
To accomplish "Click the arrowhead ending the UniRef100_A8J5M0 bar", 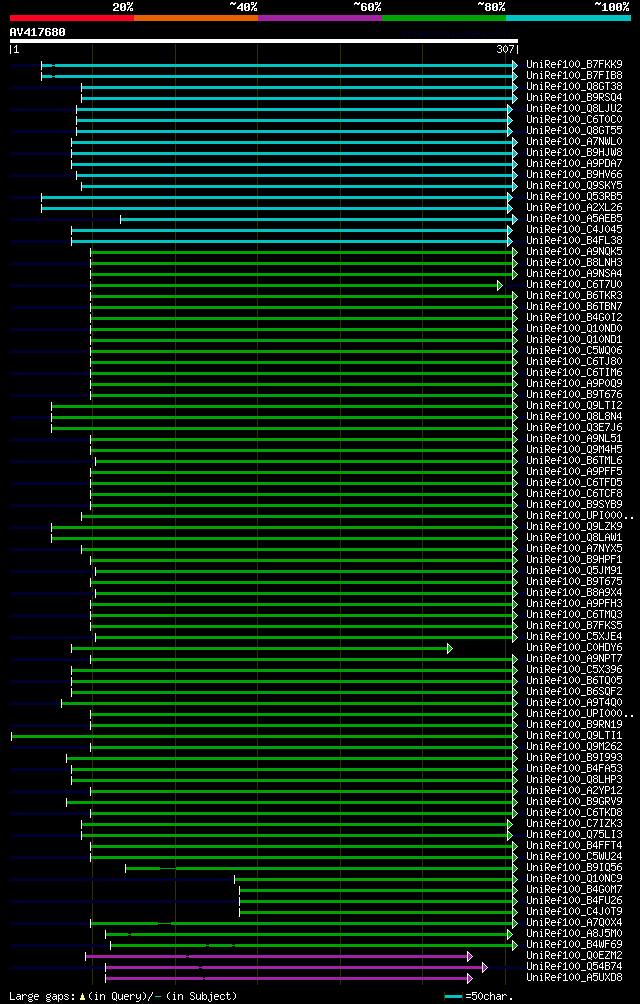I will coord(510,934).
